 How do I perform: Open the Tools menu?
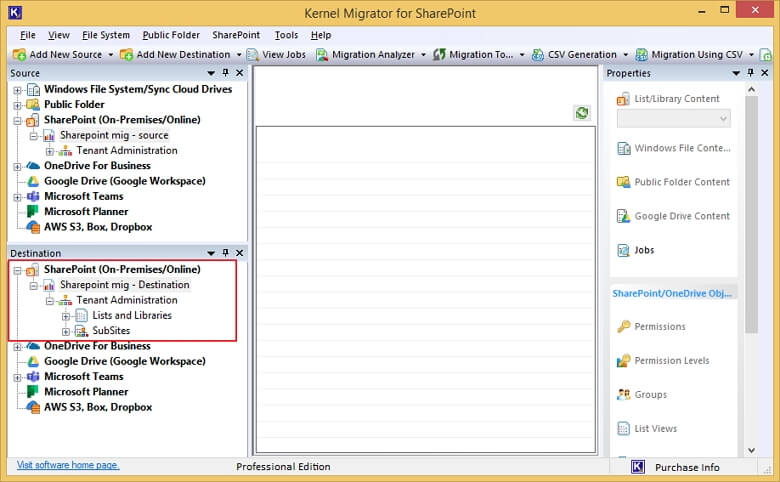click(287, 35)
